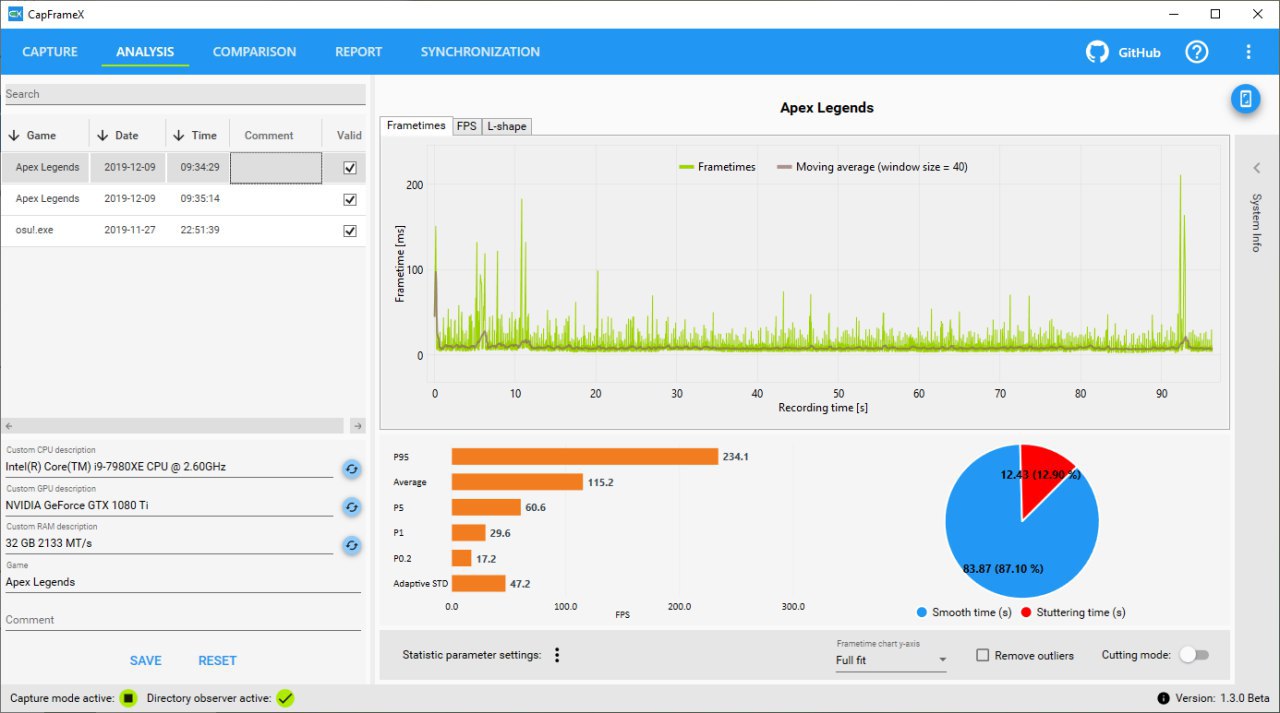
Task: Open Frametime chart y-axis Full fit dropdown
Action: coord(891,660)
